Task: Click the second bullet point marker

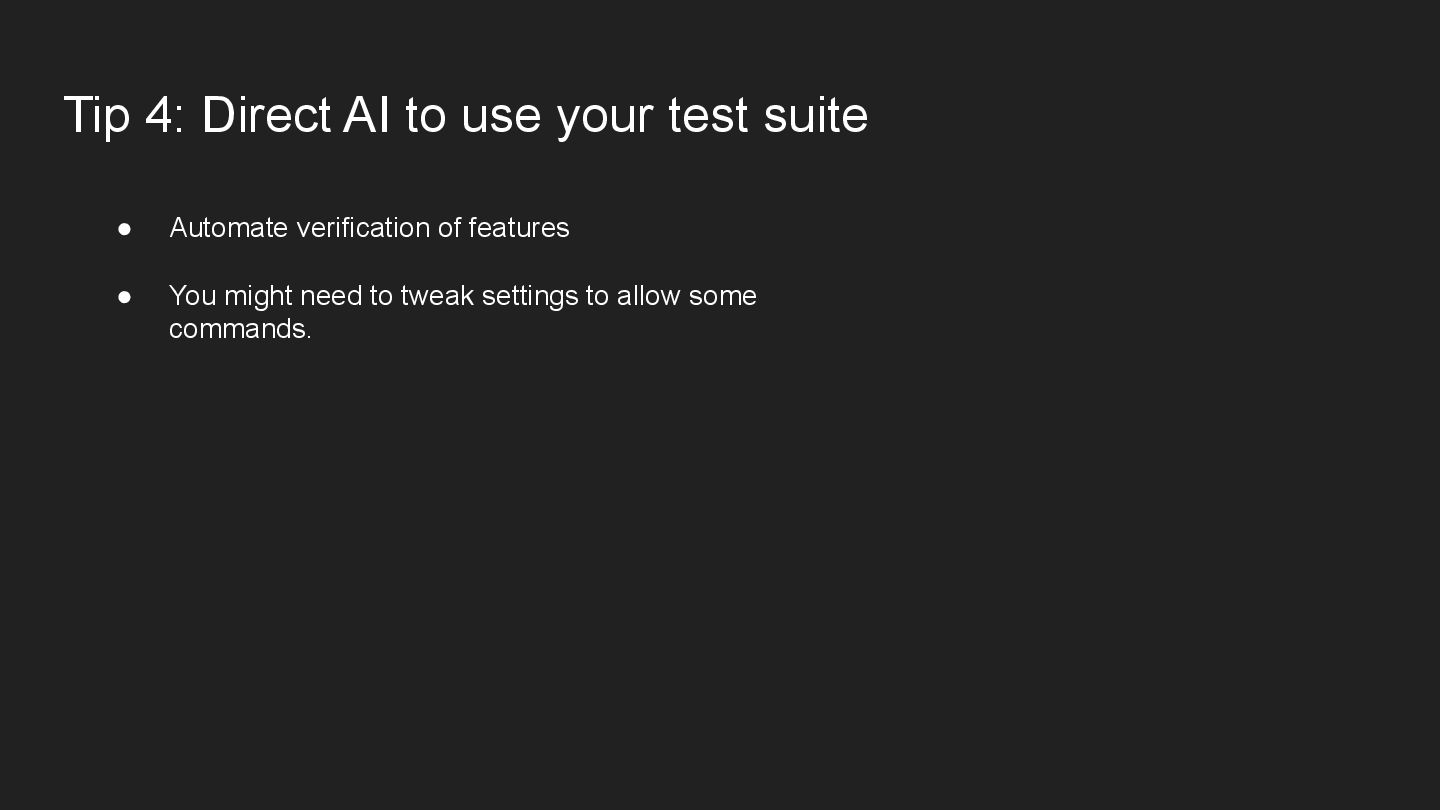Action: (125, 297)
